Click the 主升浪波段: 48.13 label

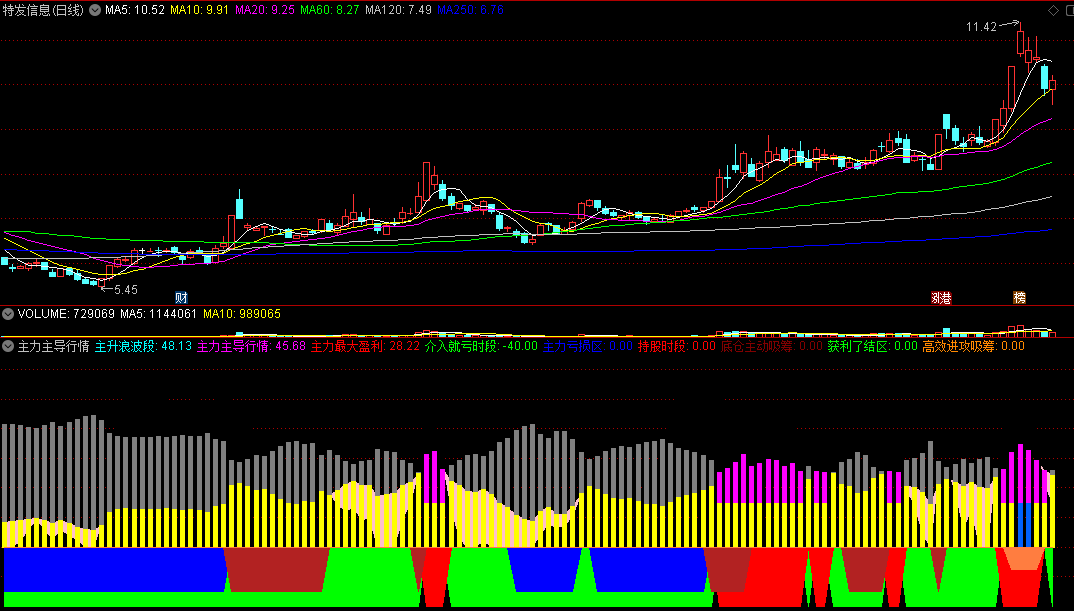pyautogui.click(x=143, y=346)
